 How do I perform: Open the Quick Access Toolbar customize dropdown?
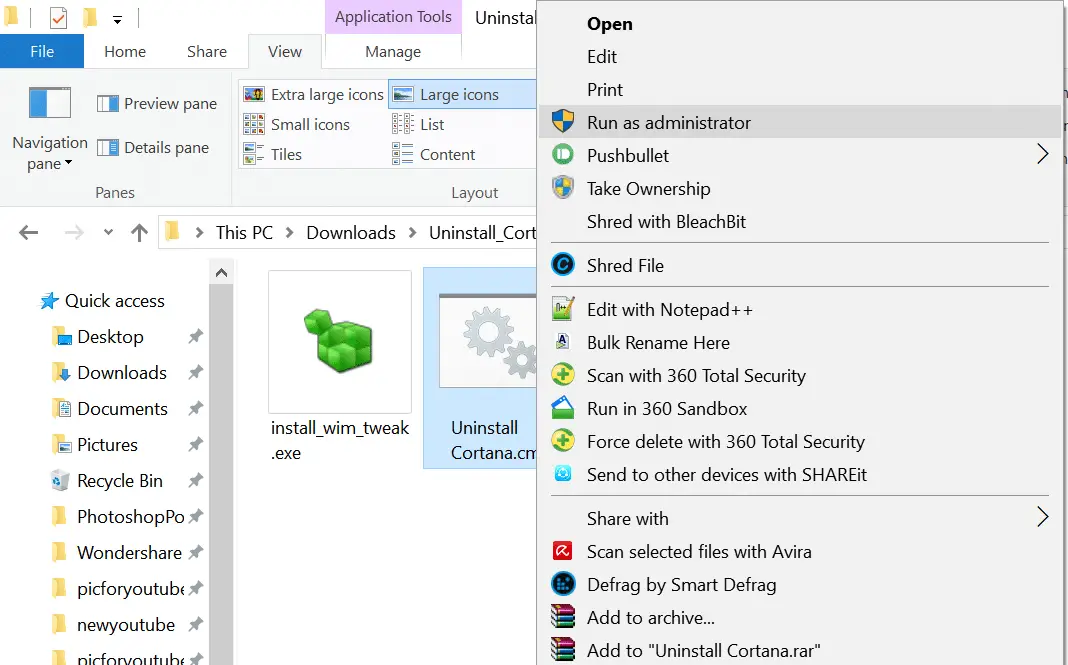tap(117, 20)
